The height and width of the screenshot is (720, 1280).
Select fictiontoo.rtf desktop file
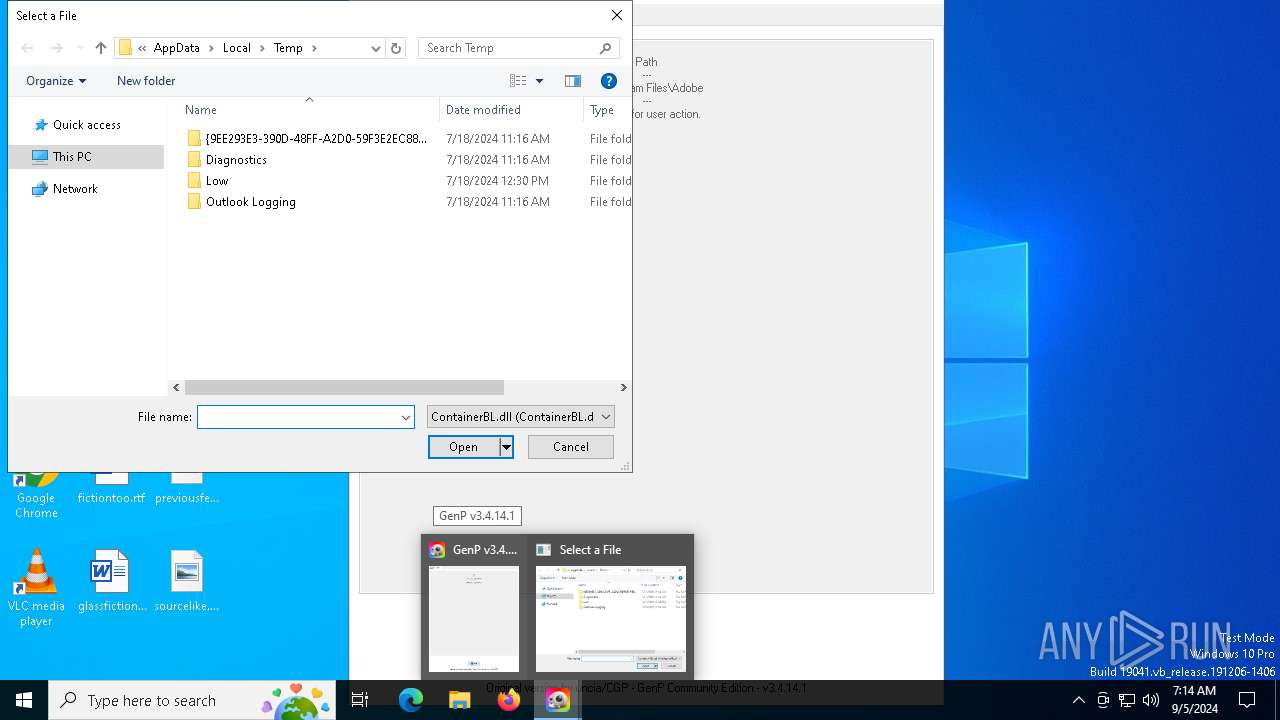(x=111, y=488)
